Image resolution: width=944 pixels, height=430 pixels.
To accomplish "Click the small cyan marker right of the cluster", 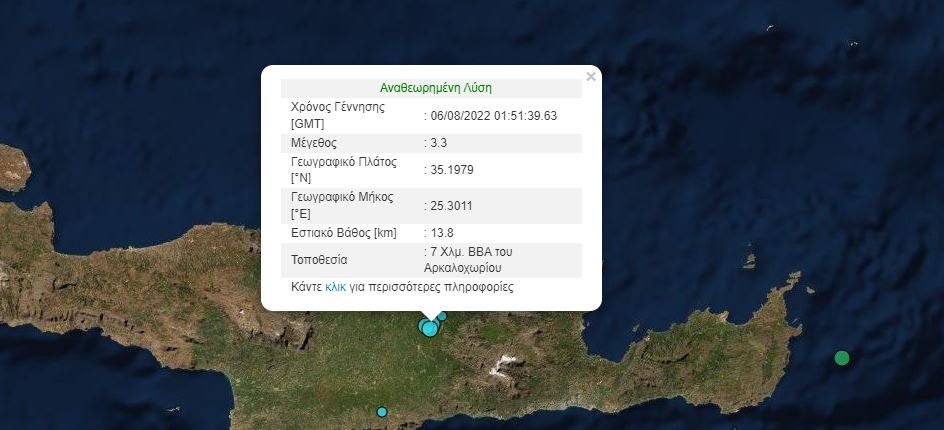I will tap(442, 316).
